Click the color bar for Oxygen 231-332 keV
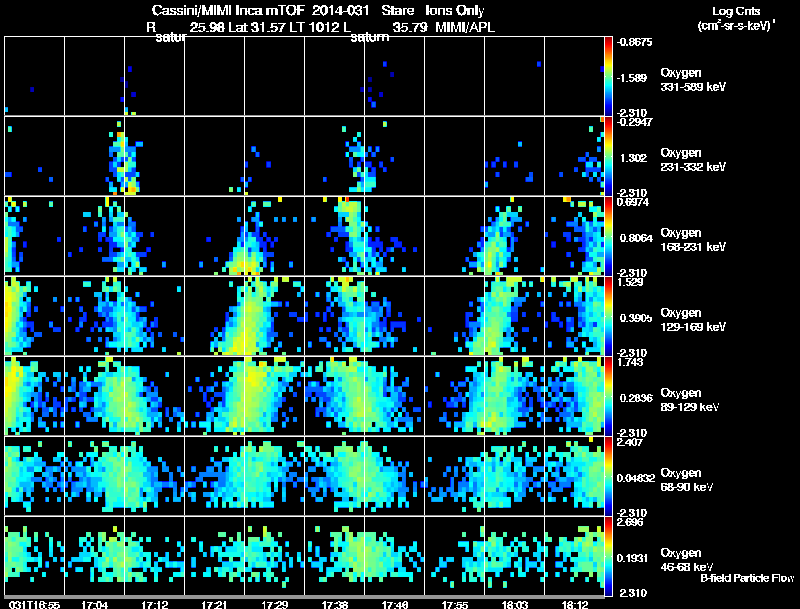 (x=608, y=156)
